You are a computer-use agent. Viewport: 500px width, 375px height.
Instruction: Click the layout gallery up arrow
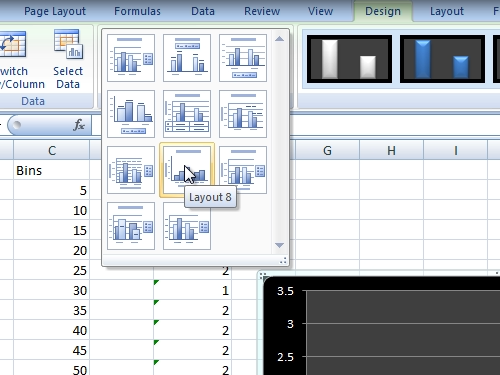tap(279, 39)
